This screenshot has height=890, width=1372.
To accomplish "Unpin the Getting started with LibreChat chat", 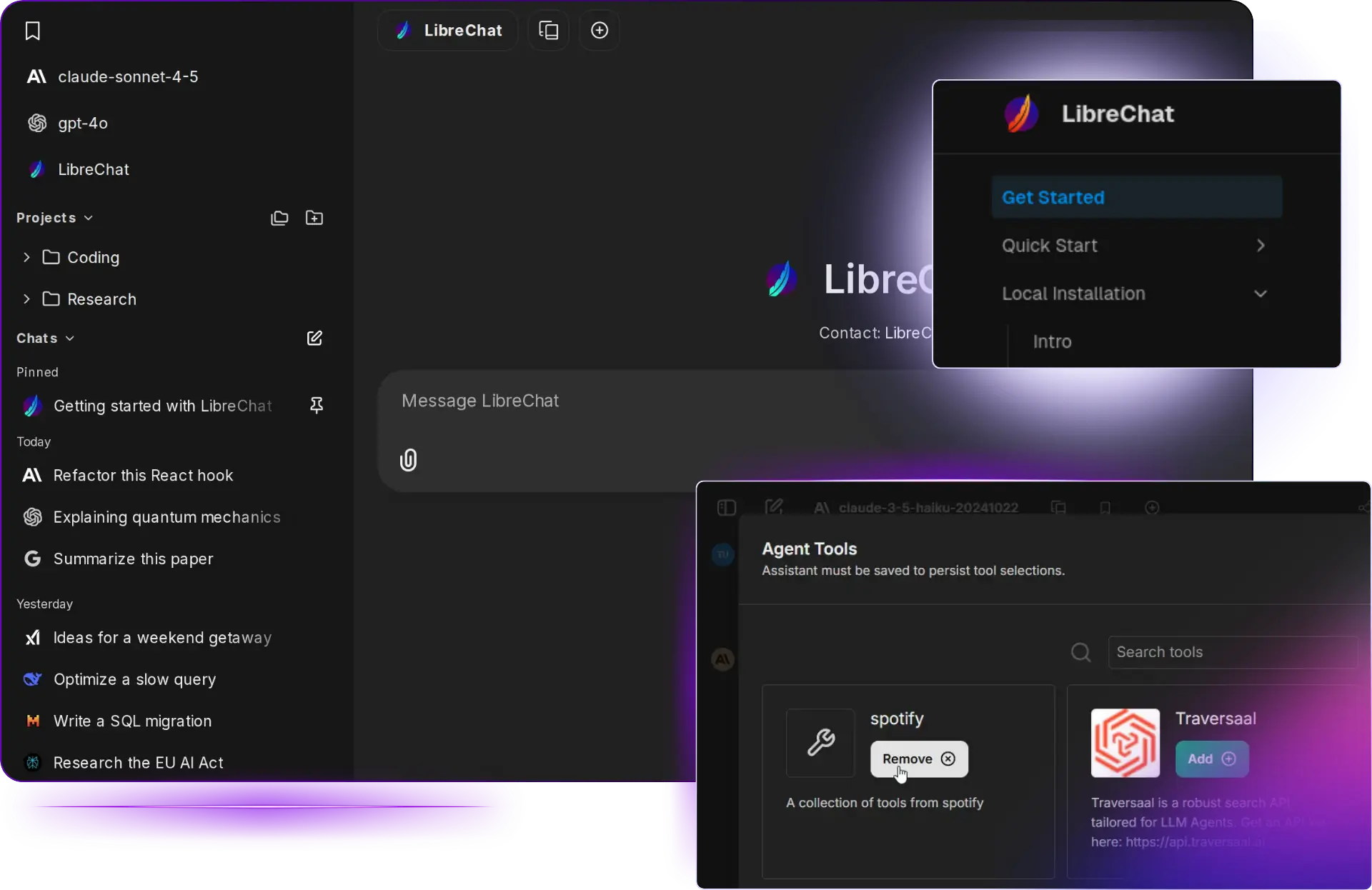I will [x=316, y=406].
